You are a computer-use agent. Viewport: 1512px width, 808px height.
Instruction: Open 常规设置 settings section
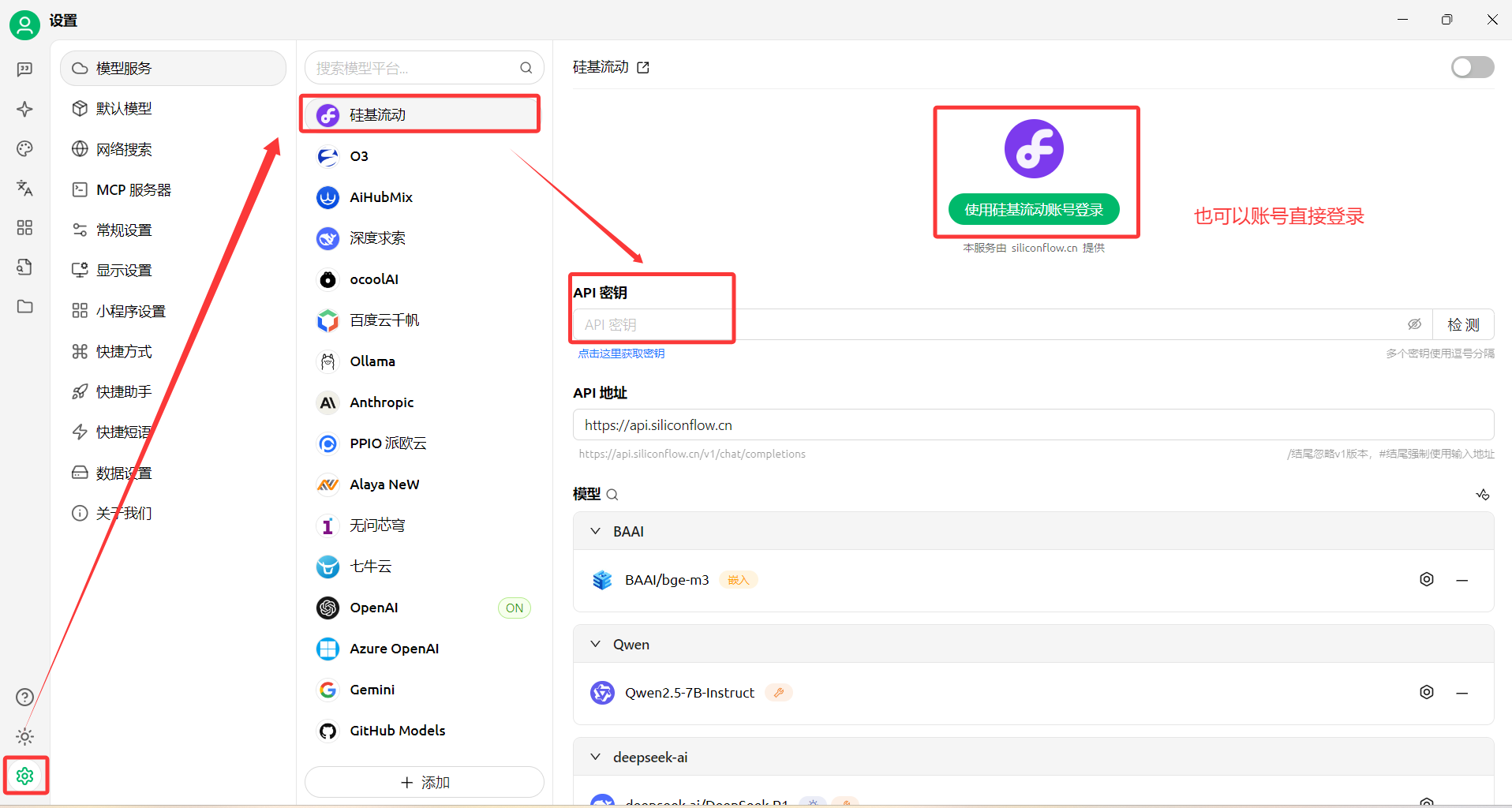(x=173, y=230)
